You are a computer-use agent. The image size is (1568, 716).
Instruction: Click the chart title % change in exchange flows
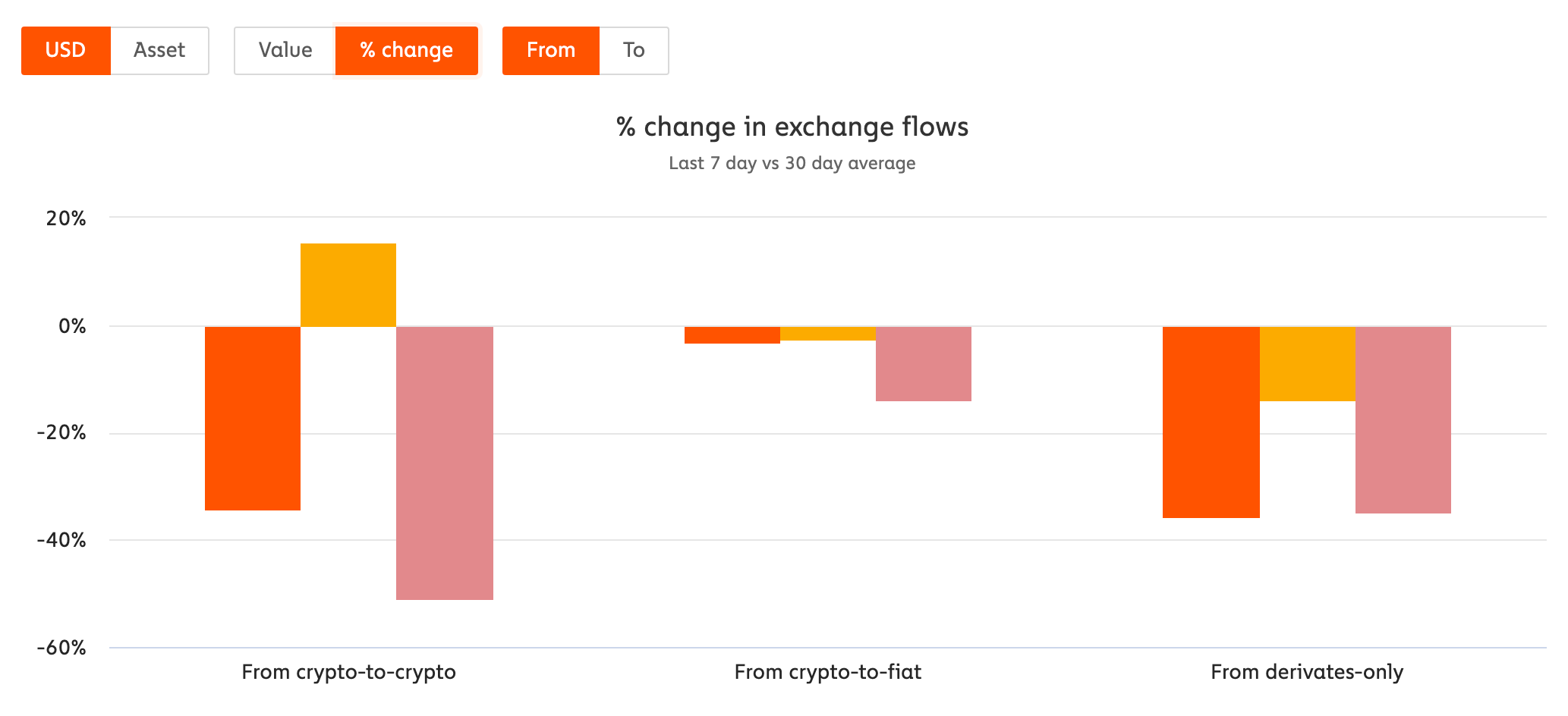pos(792,127)
